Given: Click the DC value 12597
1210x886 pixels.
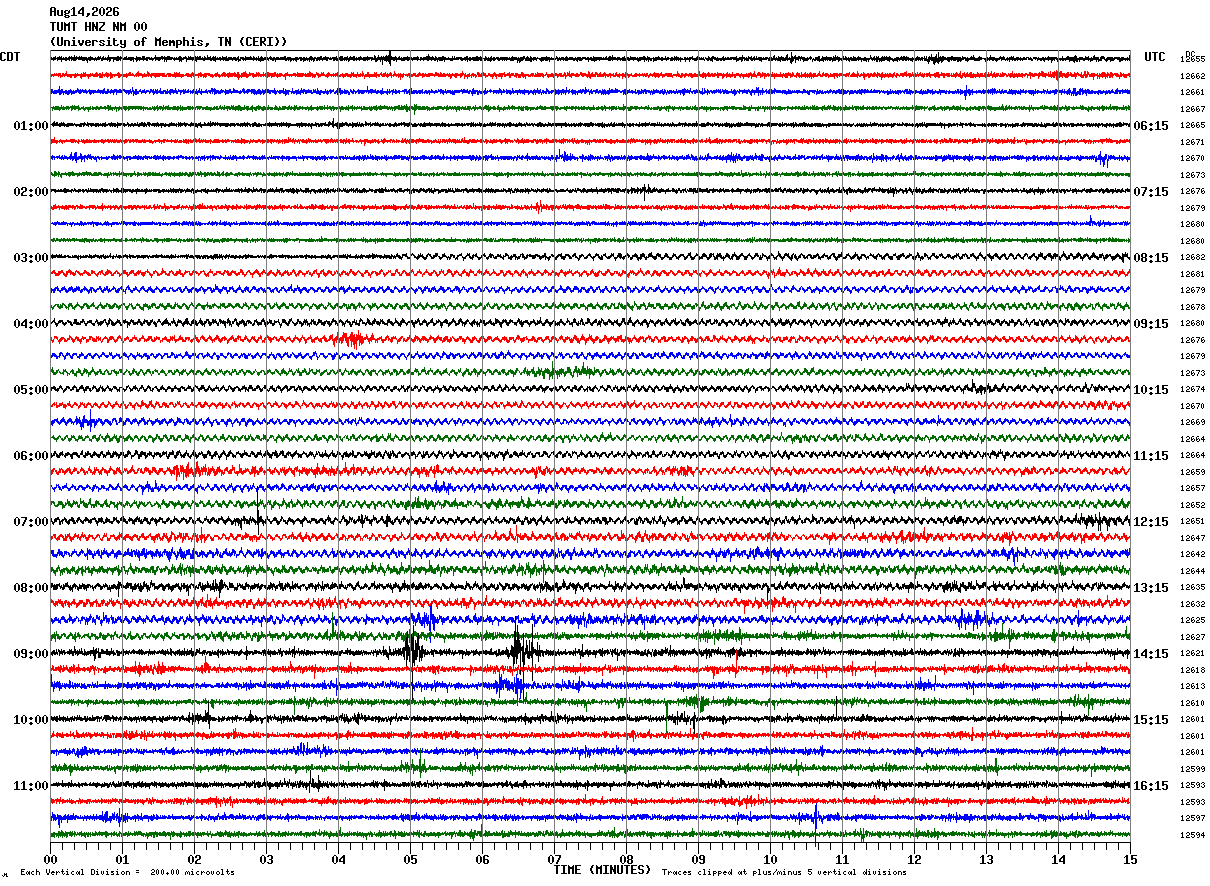Looking at the screenshot, I should [1193, 818].
